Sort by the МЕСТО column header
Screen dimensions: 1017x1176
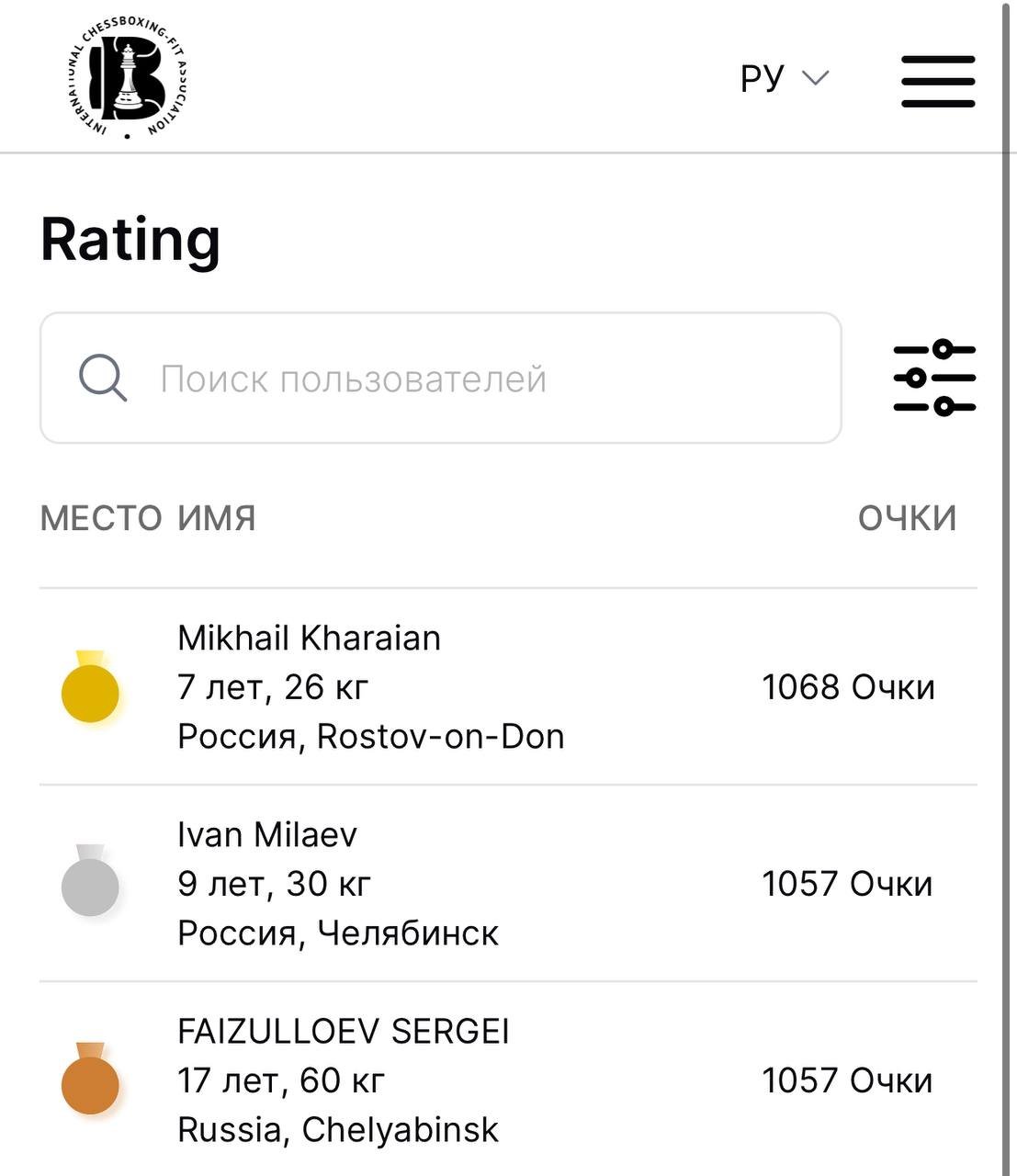pos(101,518)
